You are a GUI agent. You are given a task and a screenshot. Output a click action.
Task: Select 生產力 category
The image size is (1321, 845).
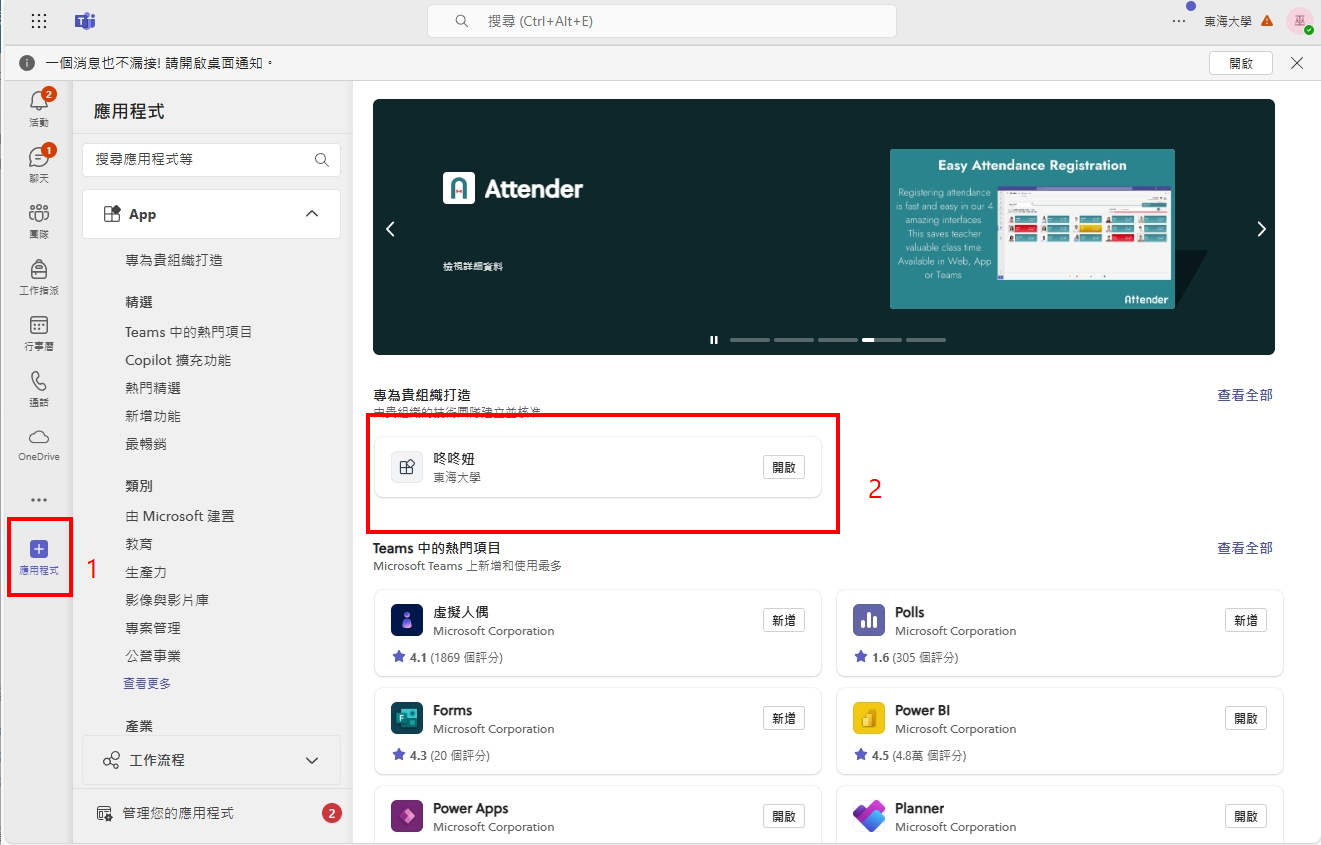point(146,572)
